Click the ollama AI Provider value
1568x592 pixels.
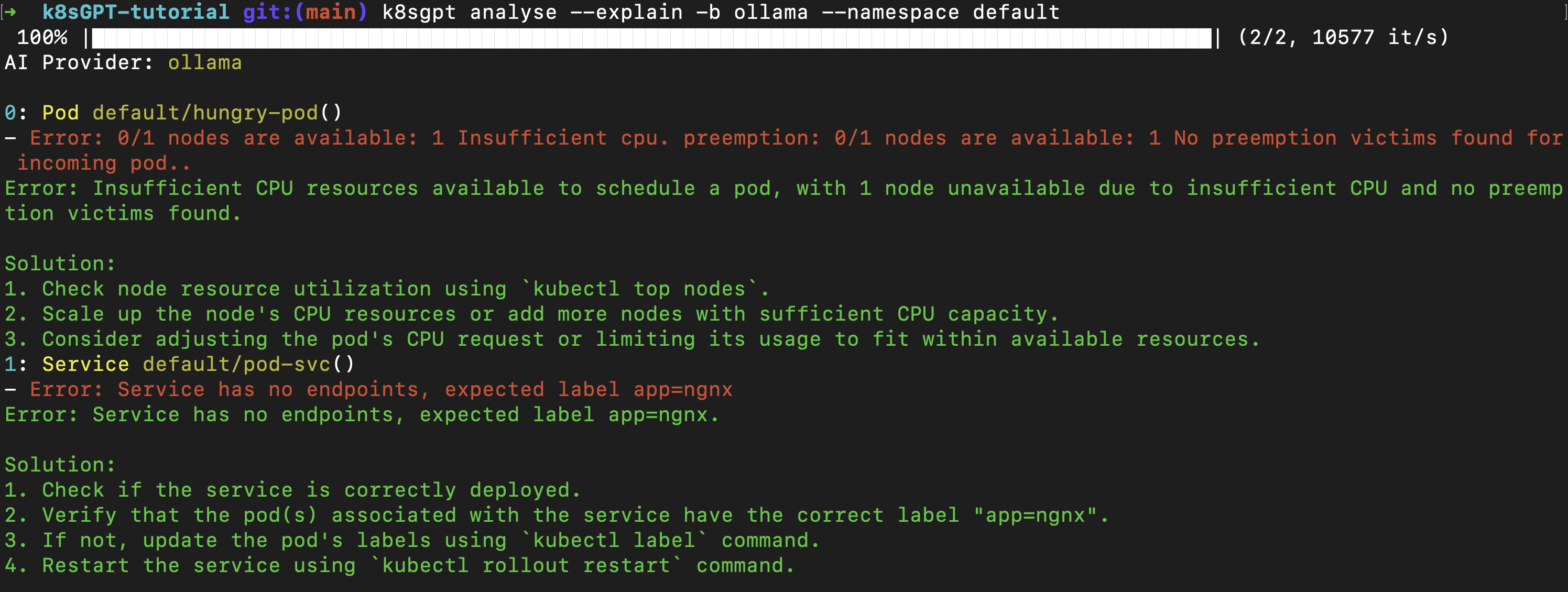click(204, 63)
